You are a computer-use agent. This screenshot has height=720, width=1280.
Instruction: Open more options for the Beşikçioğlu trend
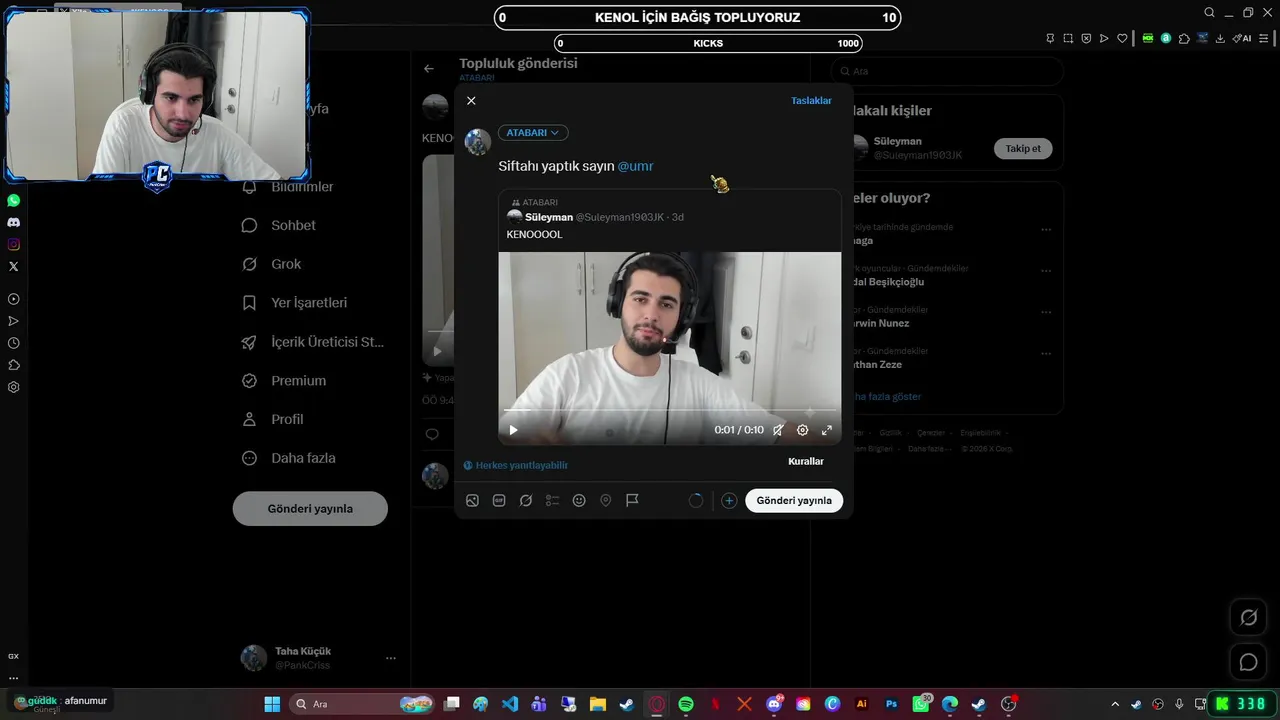coord(1046,271)
